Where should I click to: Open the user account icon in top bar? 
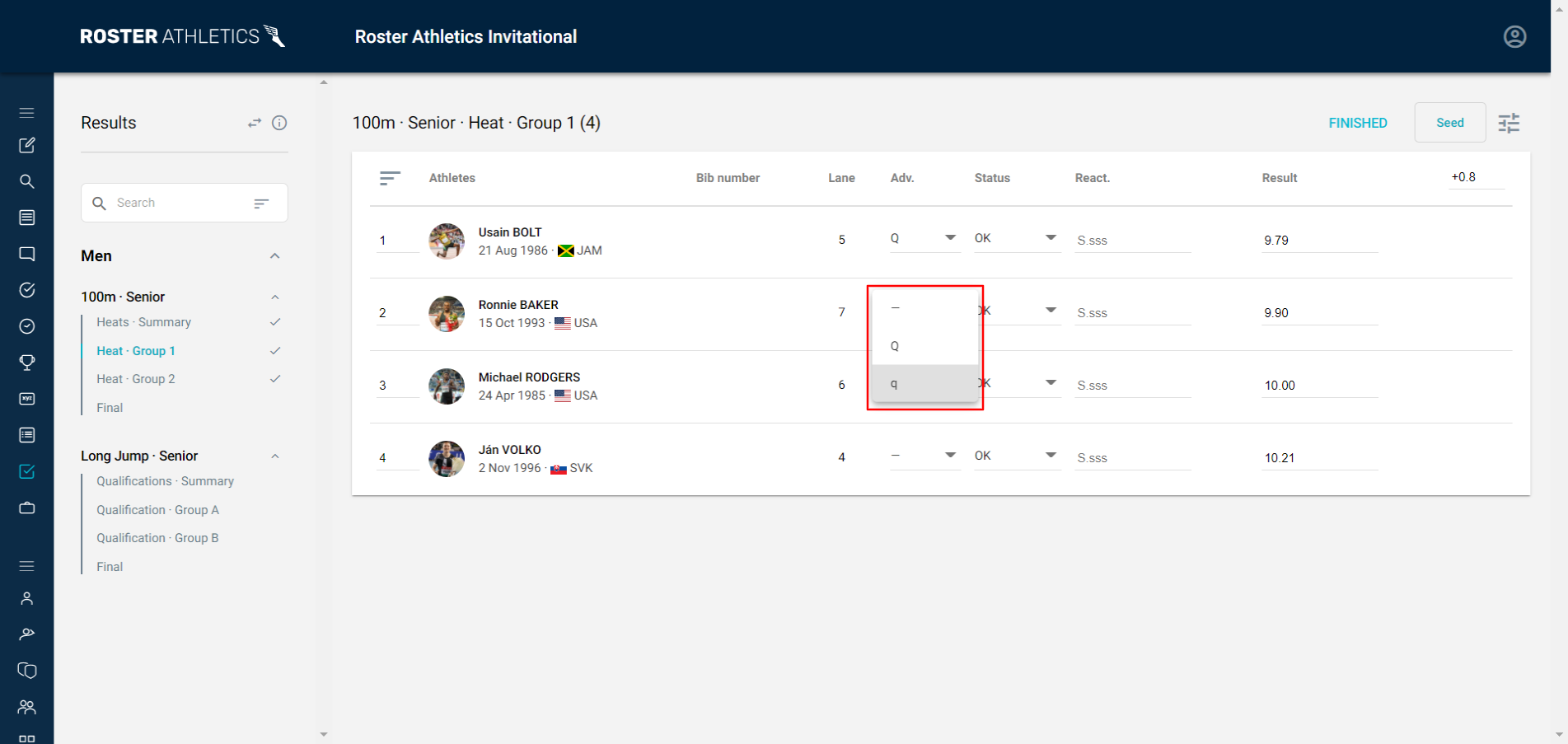1514,36
